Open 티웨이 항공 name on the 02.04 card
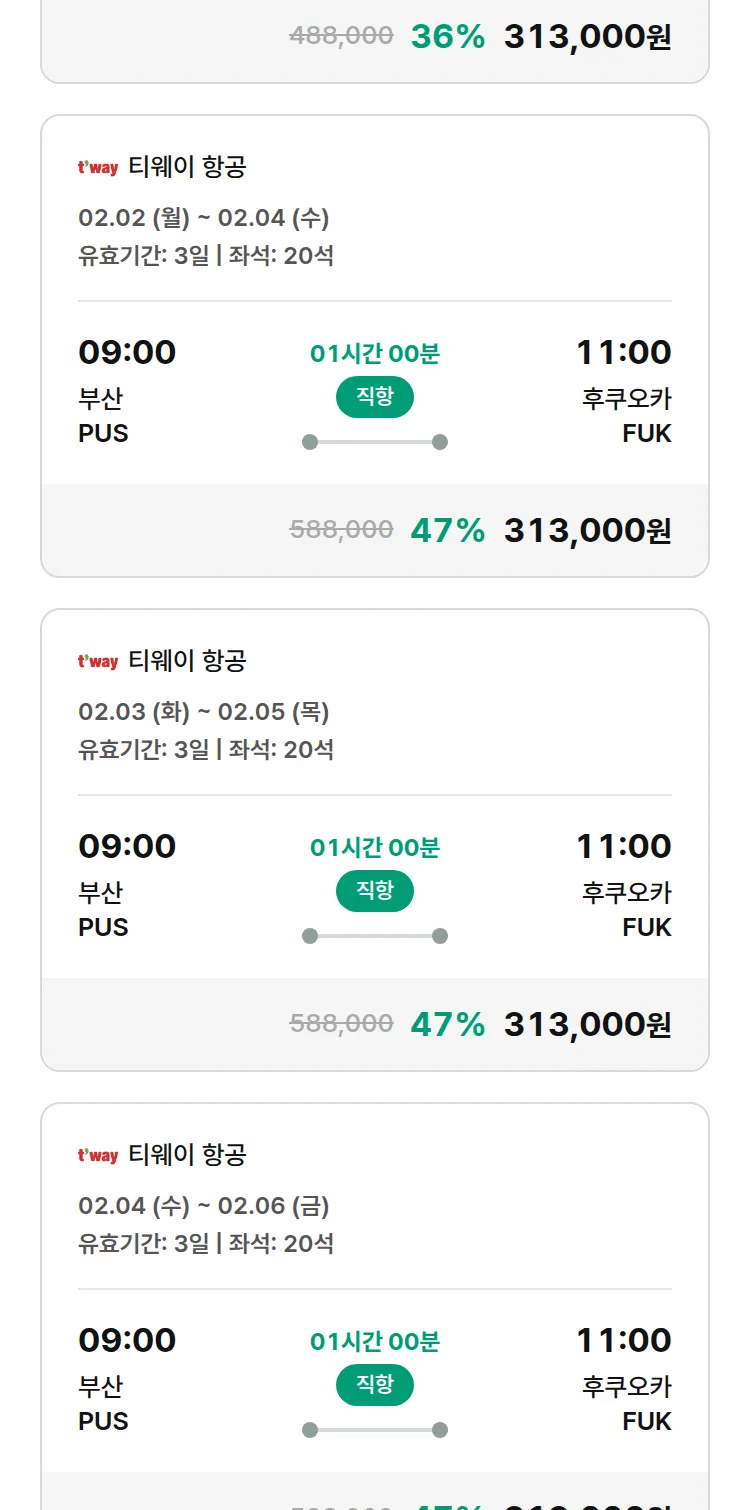This screenshot has height=1510, width=750. click(x=187, y=1155)
